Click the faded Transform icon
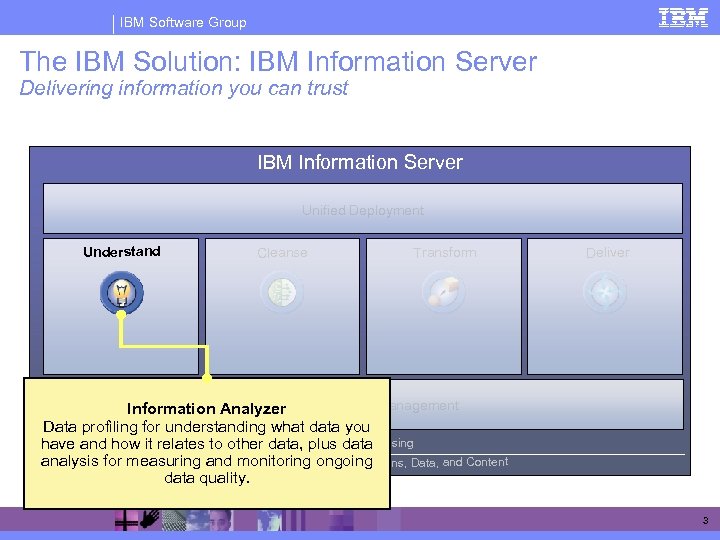The width and height of the screenshot is (720, 540). pos(444,292)
